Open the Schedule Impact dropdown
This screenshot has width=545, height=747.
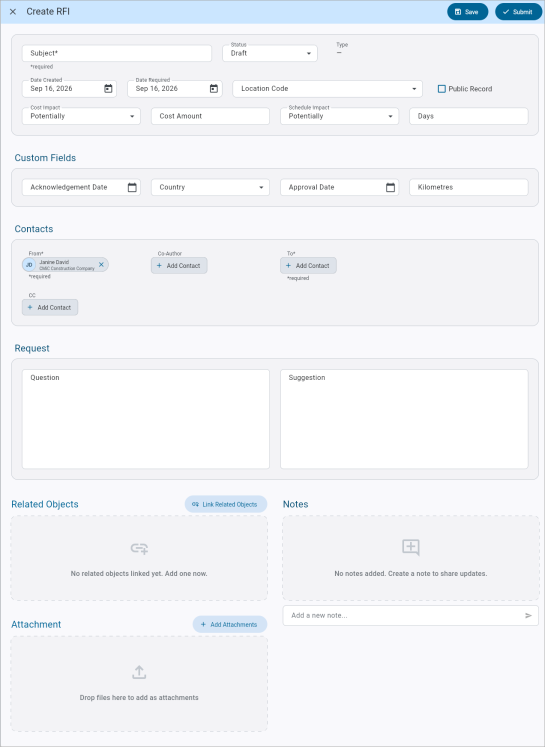(339, 116)
